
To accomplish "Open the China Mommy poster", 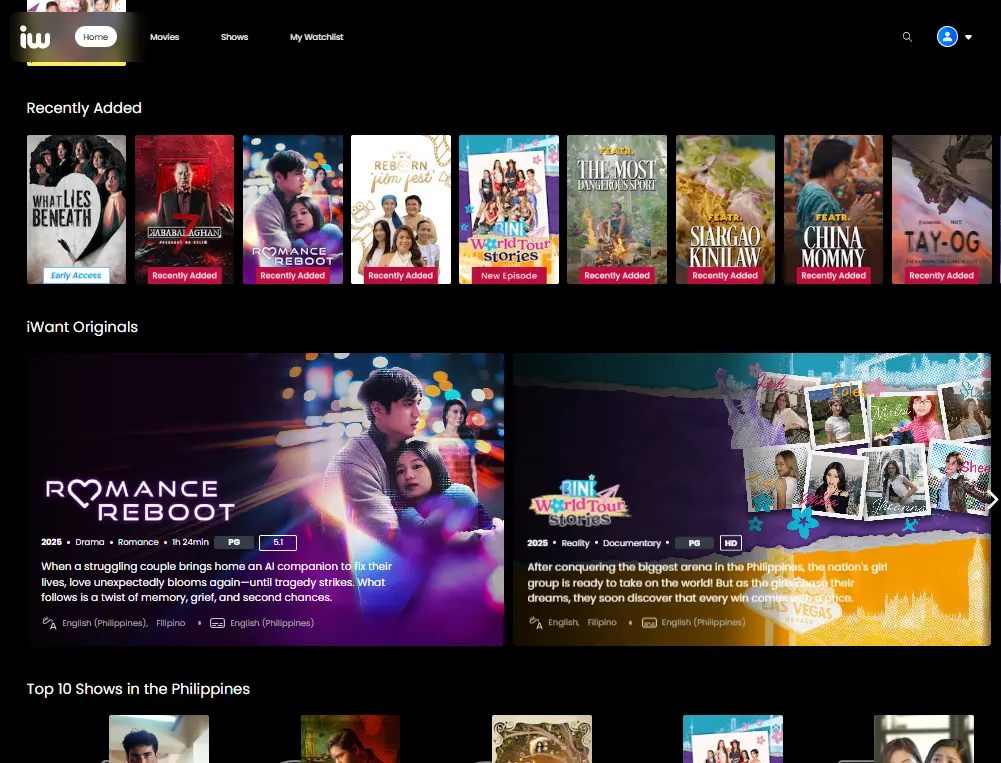I will coord(833,209).
